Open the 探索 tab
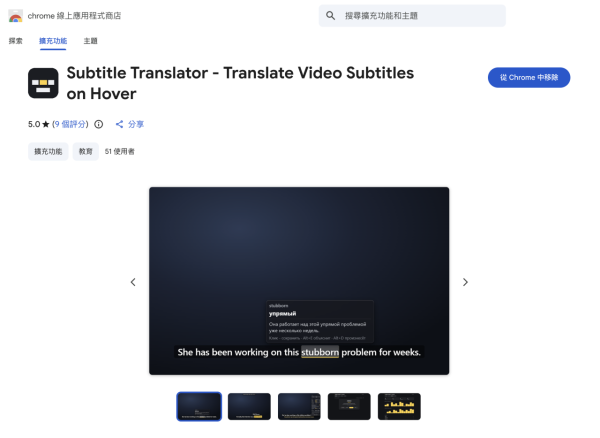Image resolution: width=600 pixels, height=438 pixels. (x=16, y=41)
